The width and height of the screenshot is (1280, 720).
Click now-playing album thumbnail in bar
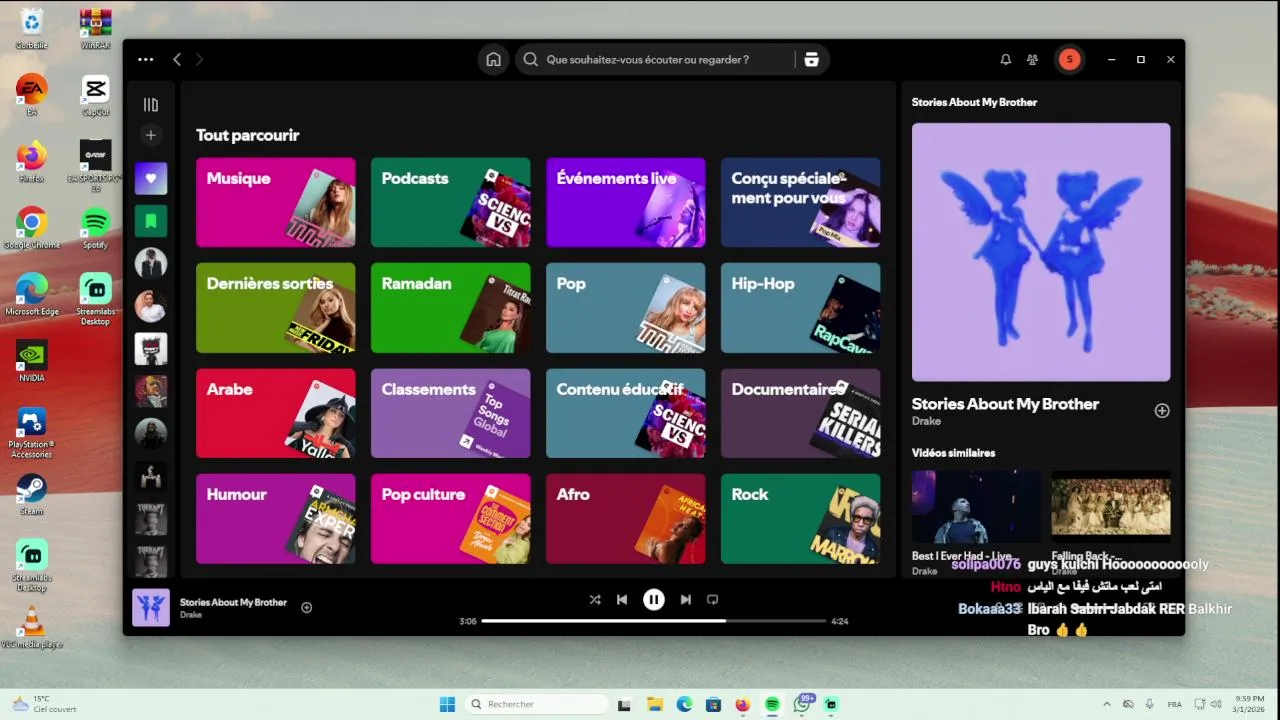click(151, 607)
